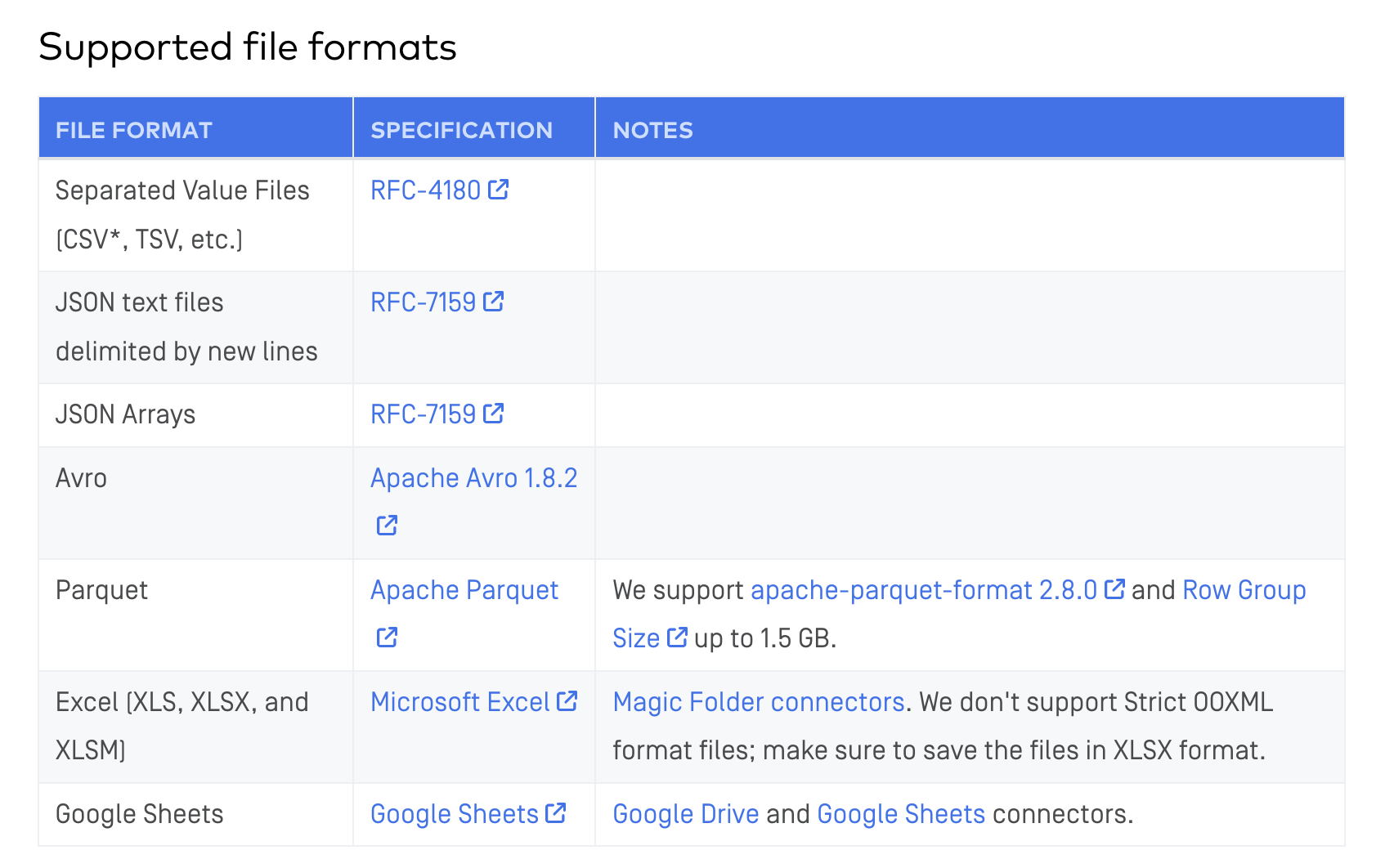This screenshot has width=1385, height=868.
Task: Open external link icon under Apache Avro 1.8.2
Action: 387,525
